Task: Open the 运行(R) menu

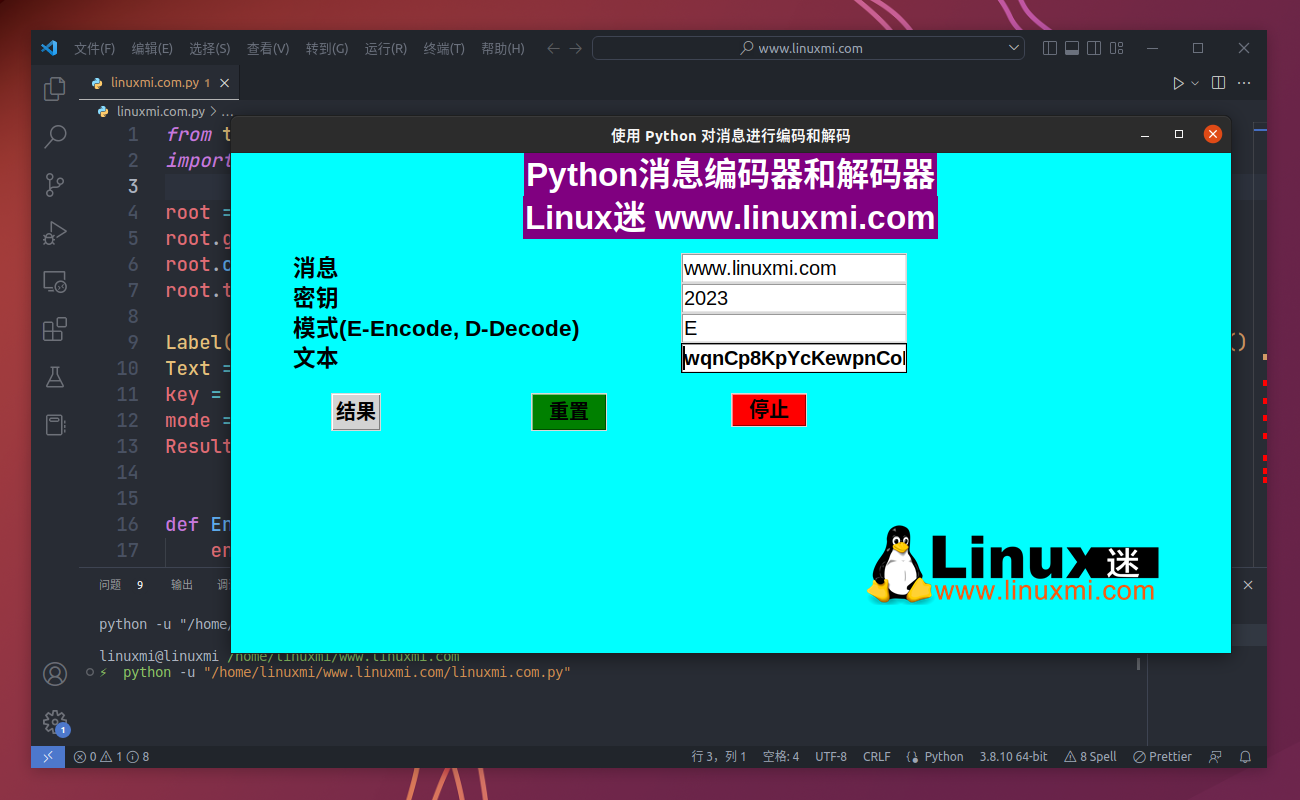Action: (x=386, y=48)
